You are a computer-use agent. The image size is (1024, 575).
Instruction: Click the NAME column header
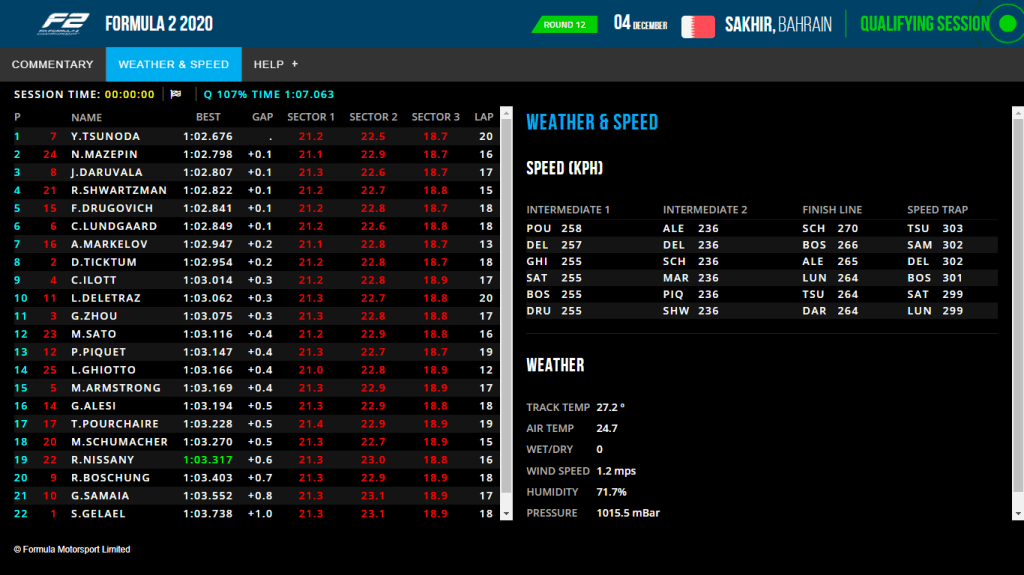coord(86,118)
